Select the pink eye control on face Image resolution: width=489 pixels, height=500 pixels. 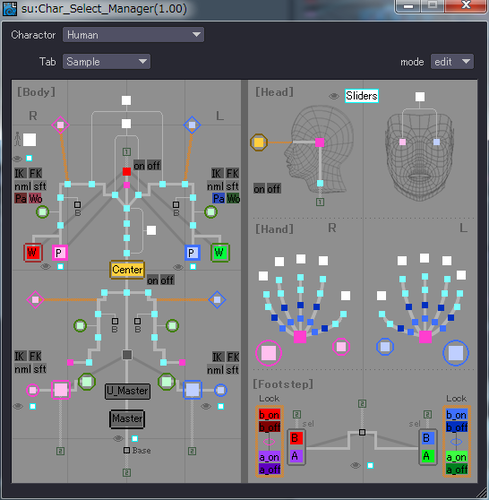pos(403,142)
